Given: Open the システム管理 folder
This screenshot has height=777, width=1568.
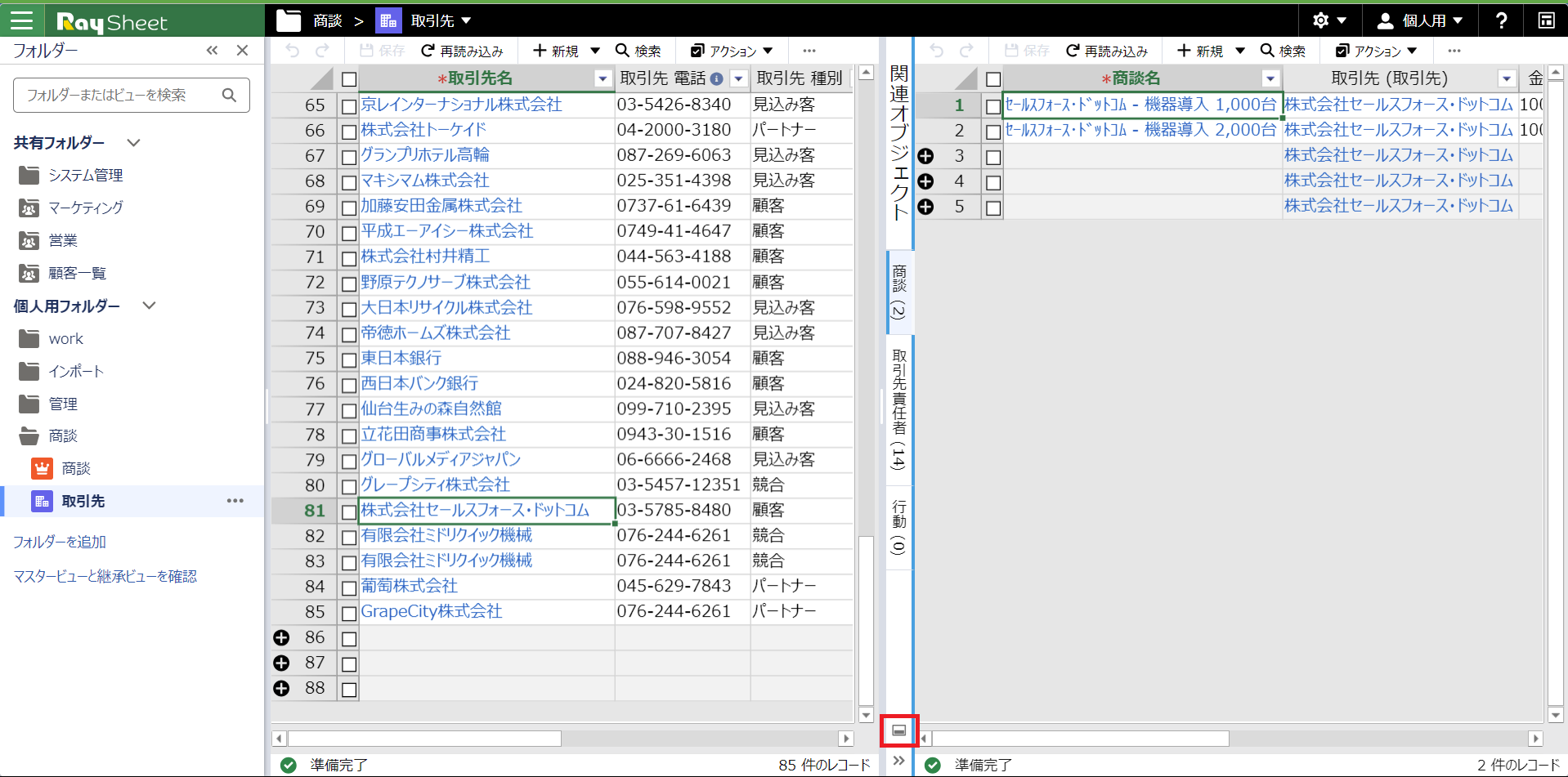Looking at the screenshot, I should point(86,176).
